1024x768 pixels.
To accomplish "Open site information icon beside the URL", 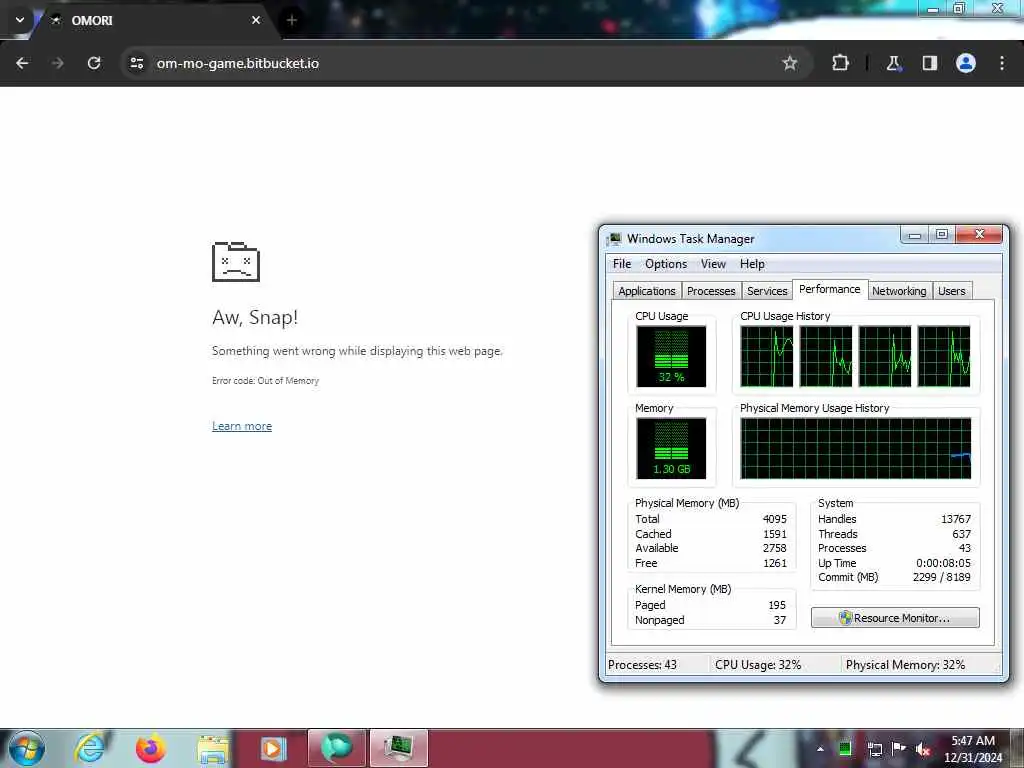I will pos(136,63).
